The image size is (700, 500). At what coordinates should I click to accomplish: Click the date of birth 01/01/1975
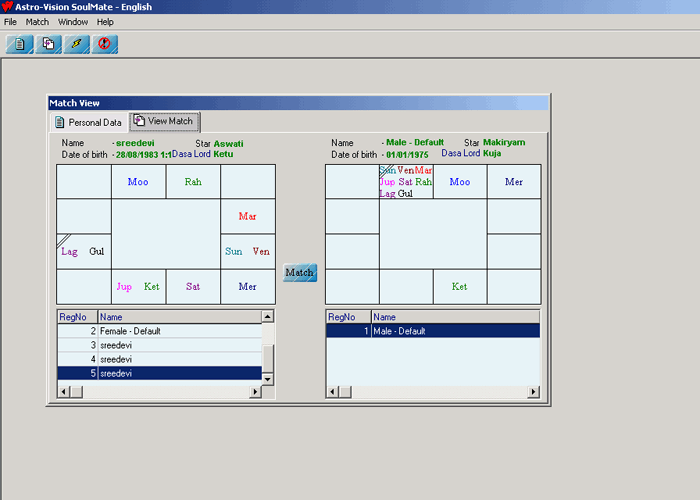[x=407, y=155]
